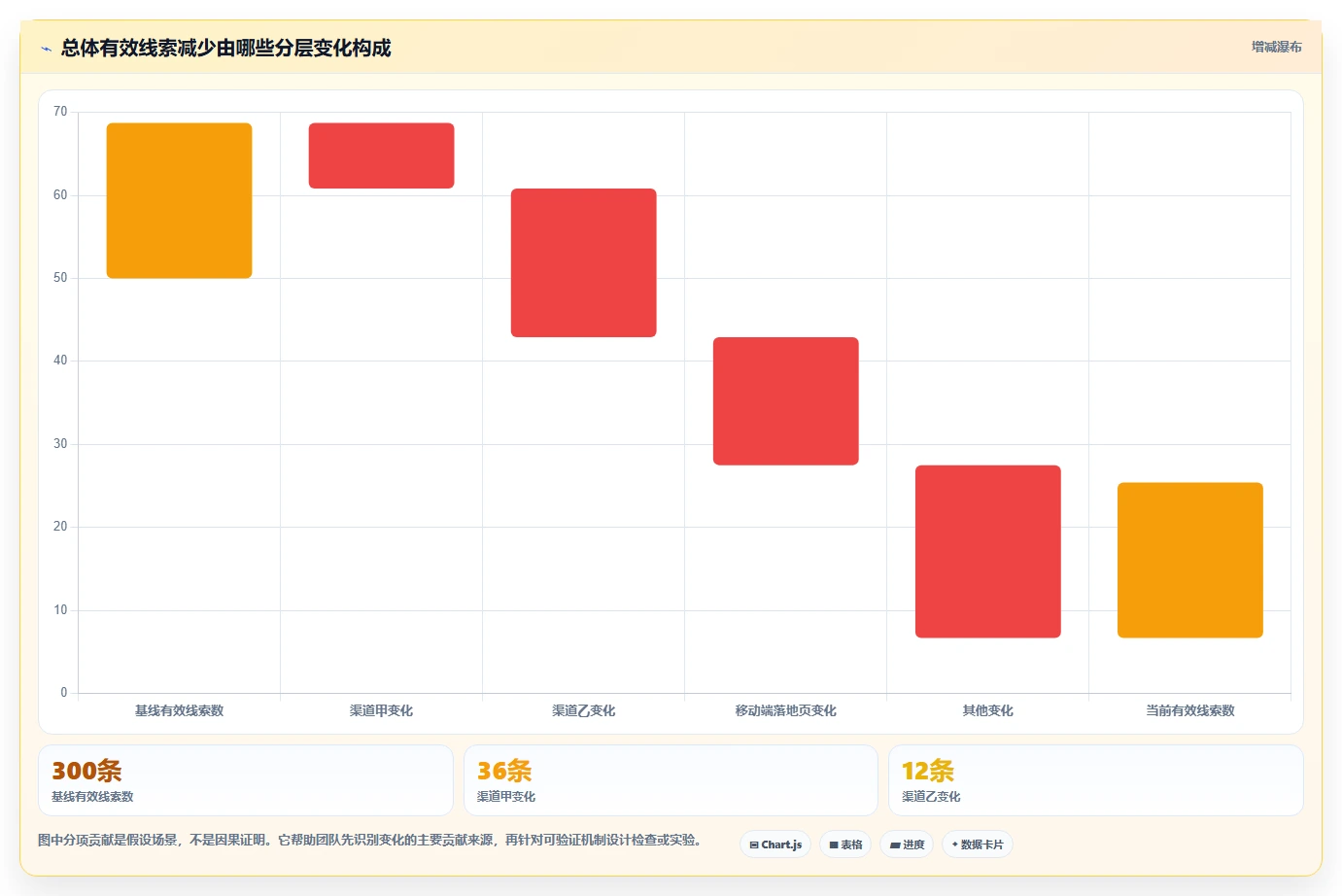Click the 表格 chip
Viewport: 1342px width, 896px height.
845,844
